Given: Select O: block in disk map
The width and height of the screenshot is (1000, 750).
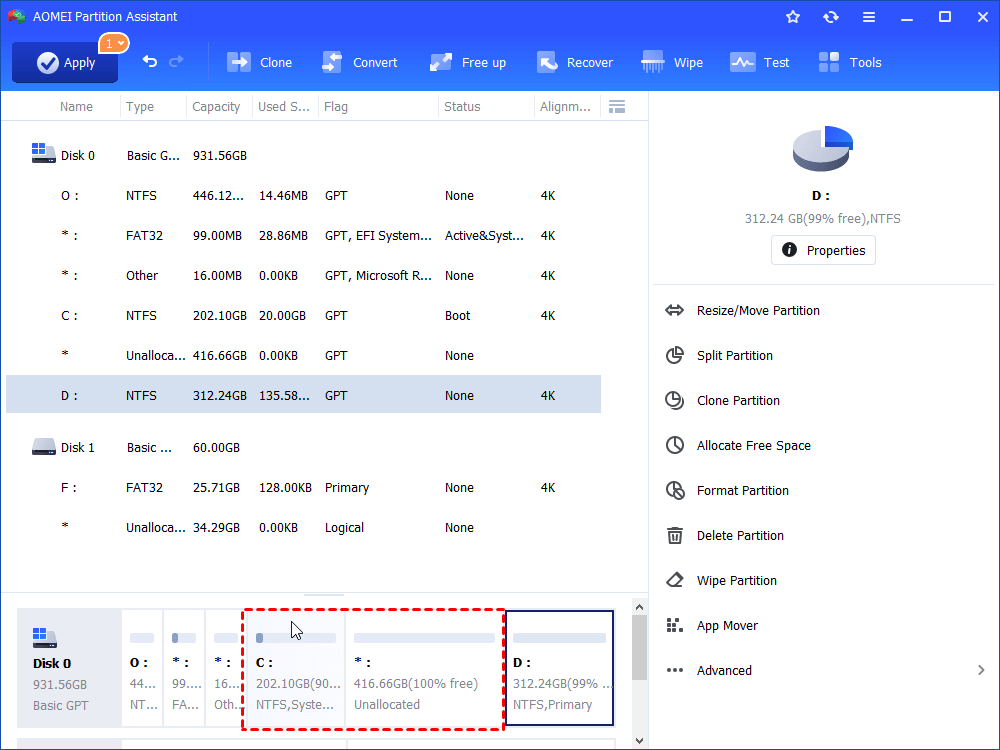Looking at the screenshot, I should [142, 668].
